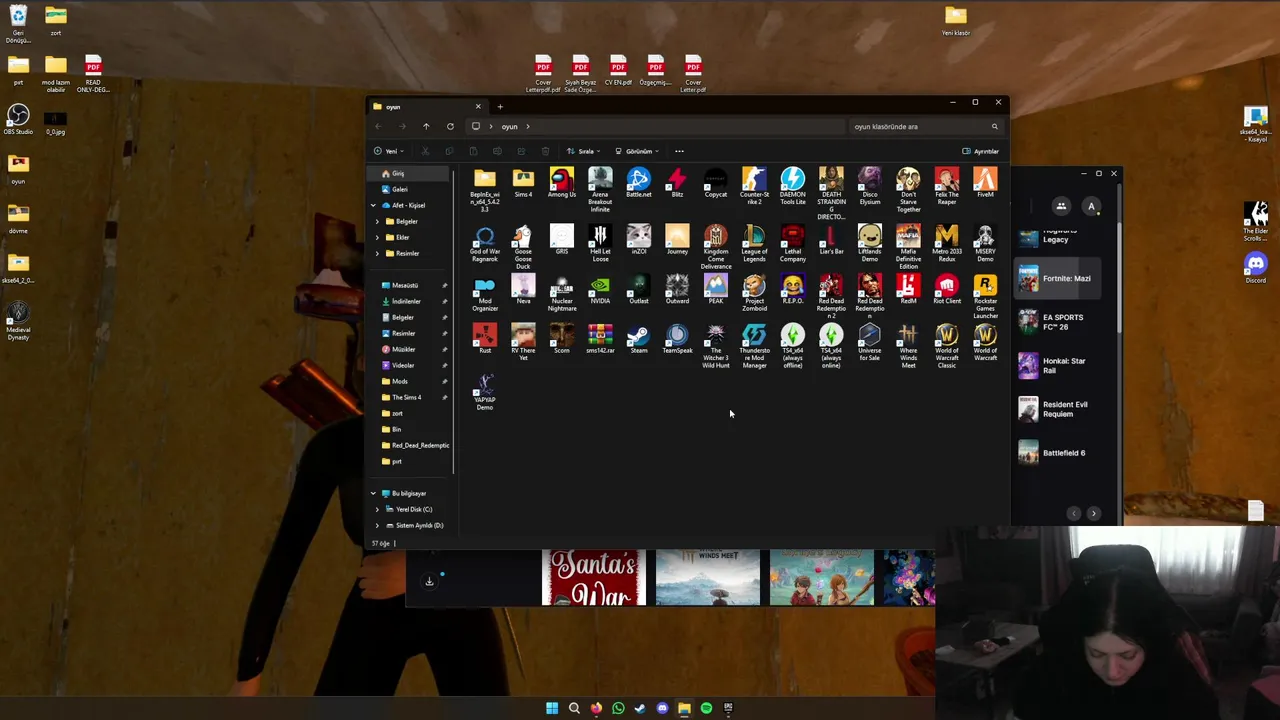Select the oyun Explorer tab
The image size is (1280, 720).
[x=428, y=106]
